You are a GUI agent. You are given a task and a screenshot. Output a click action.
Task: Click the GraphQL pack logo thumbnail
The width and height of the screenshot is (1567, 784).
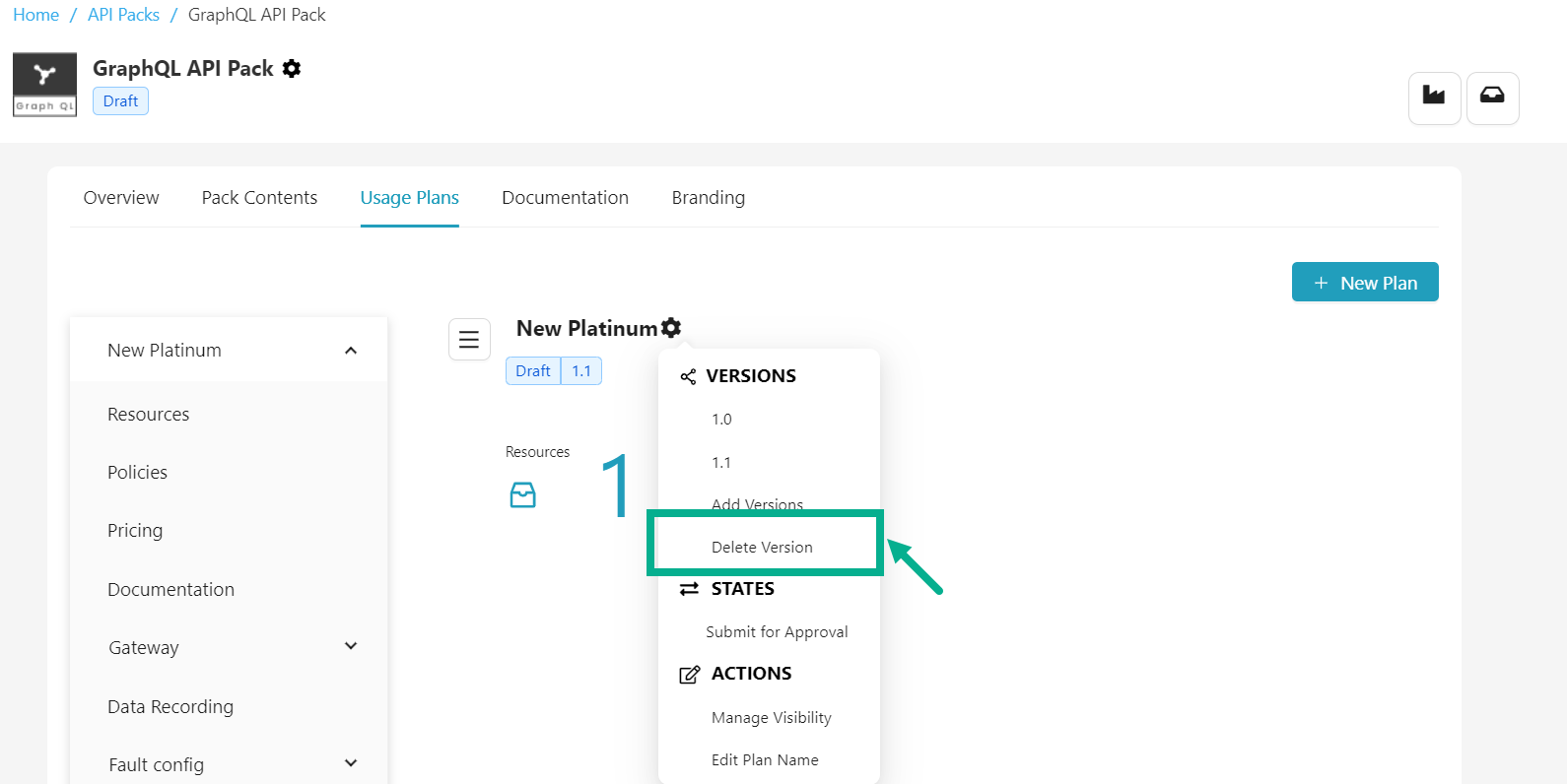coord(44,85)
